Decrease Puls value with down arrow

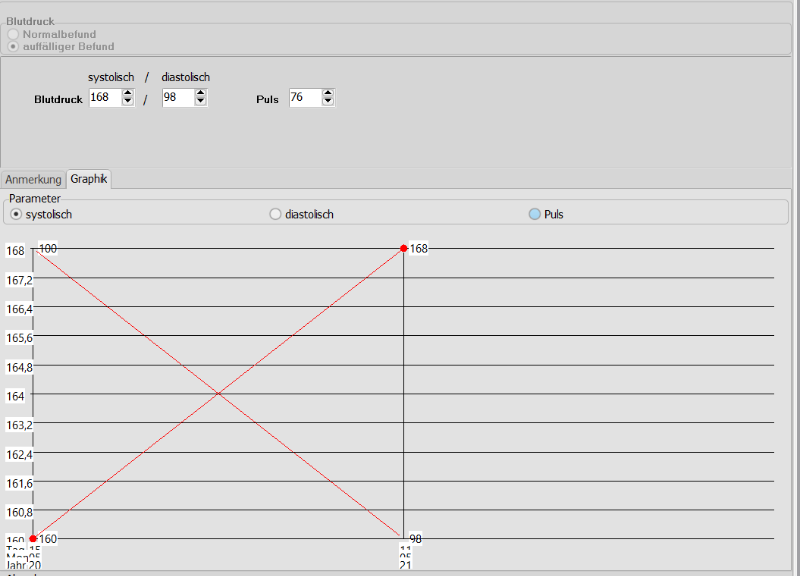tap(328, 102)
